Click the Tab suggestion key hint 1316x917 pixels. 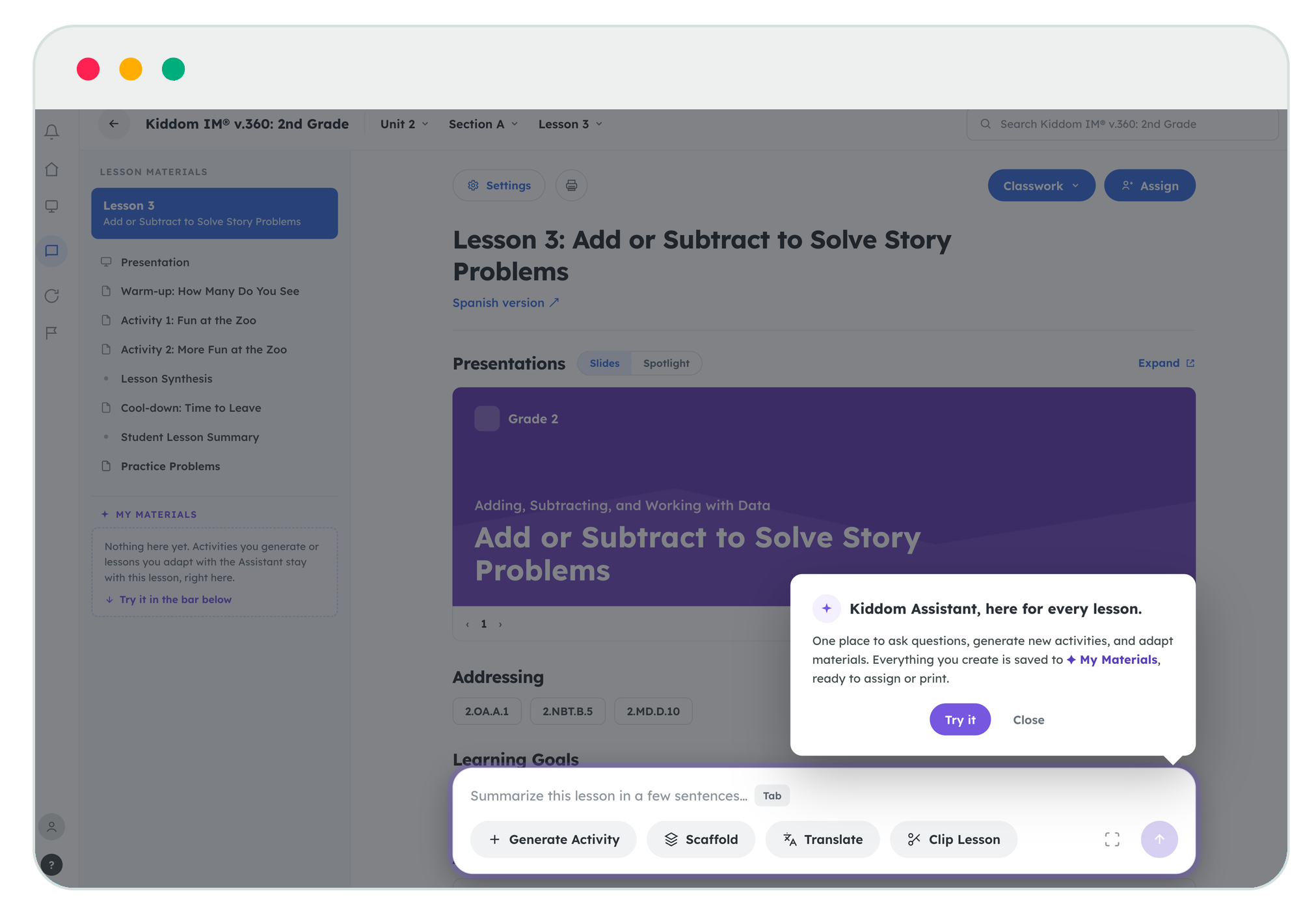[x=772, y=795]
